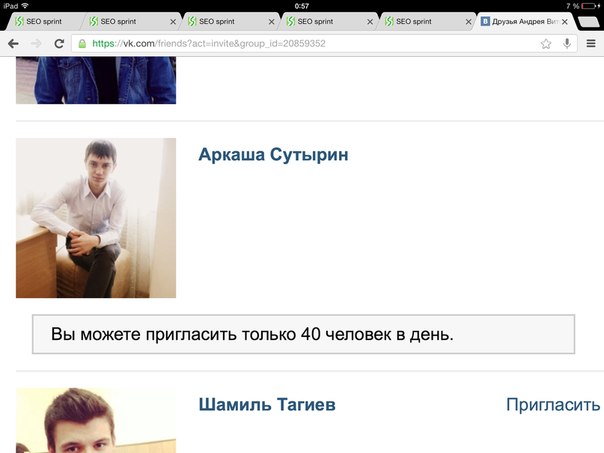604x453 pixels.
Task: Click the browser forward arrow
Action: [36, 44]
